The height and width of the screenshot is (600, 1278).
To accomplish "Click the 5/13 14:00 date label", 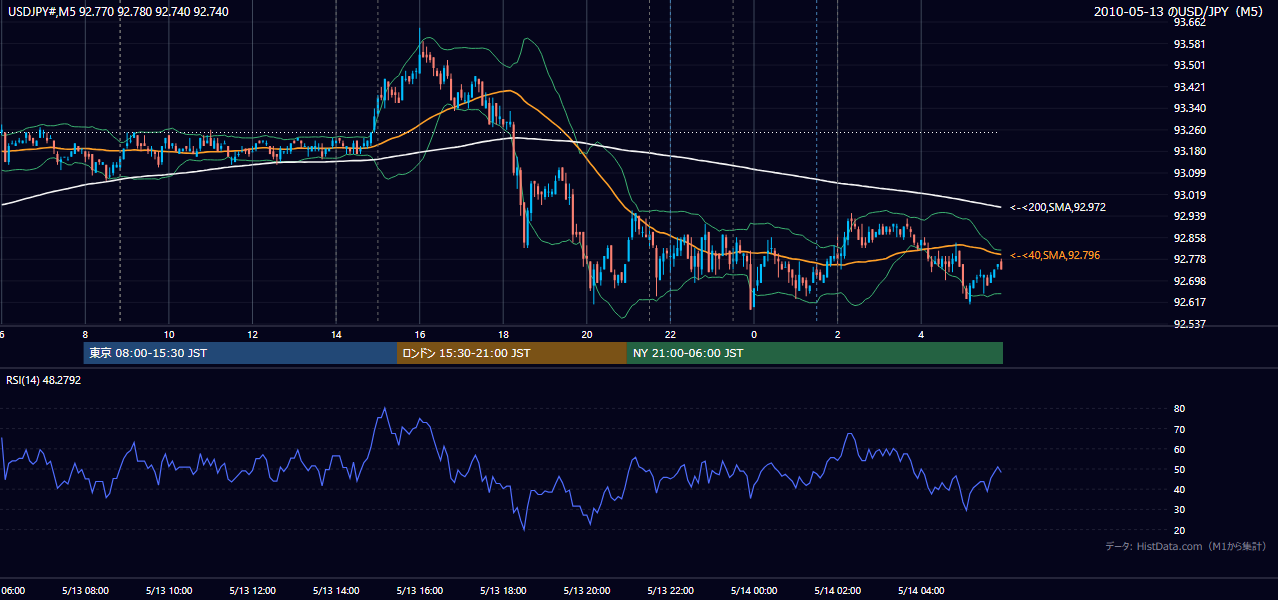I will 336,590.
